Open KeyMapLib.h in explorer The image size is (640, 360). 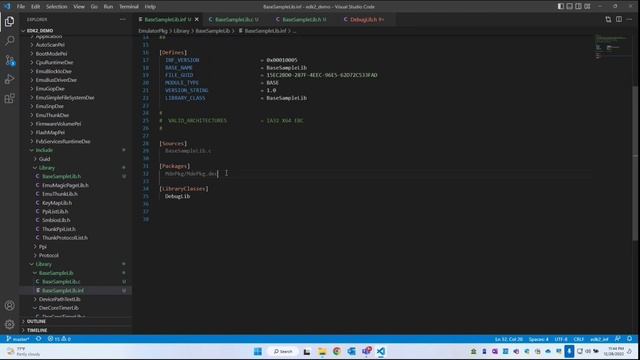(57, 203)
